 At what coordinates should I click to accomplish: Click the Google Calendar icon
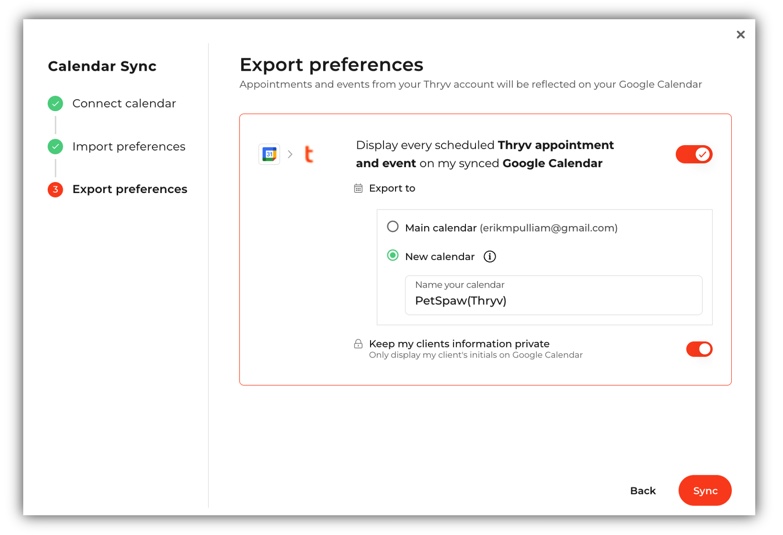coord(269,154)
